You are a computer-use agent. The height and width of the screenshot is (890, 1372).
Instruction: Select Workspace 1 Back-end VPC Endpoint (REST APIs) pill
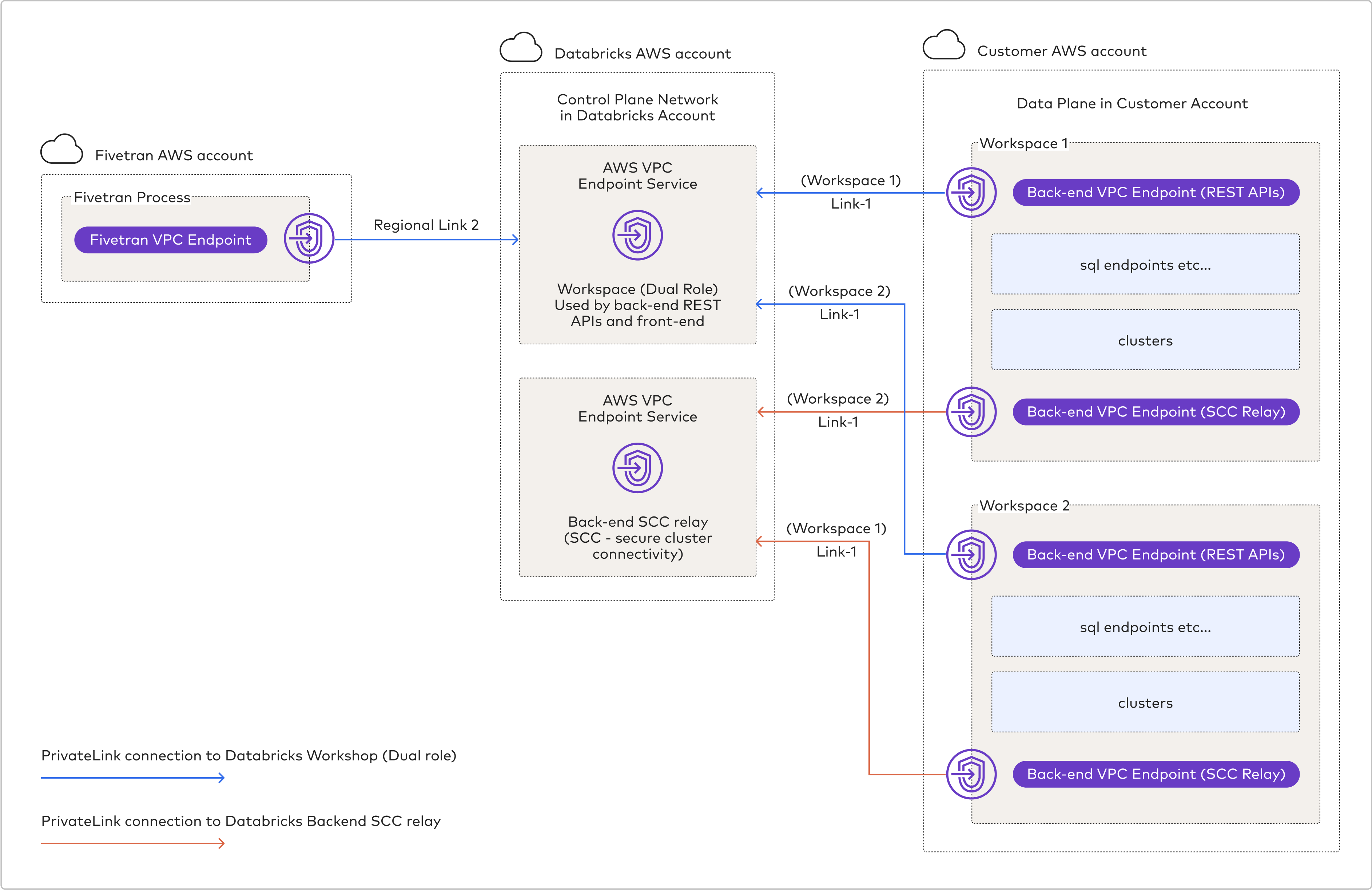click(x=1156, y=193)
